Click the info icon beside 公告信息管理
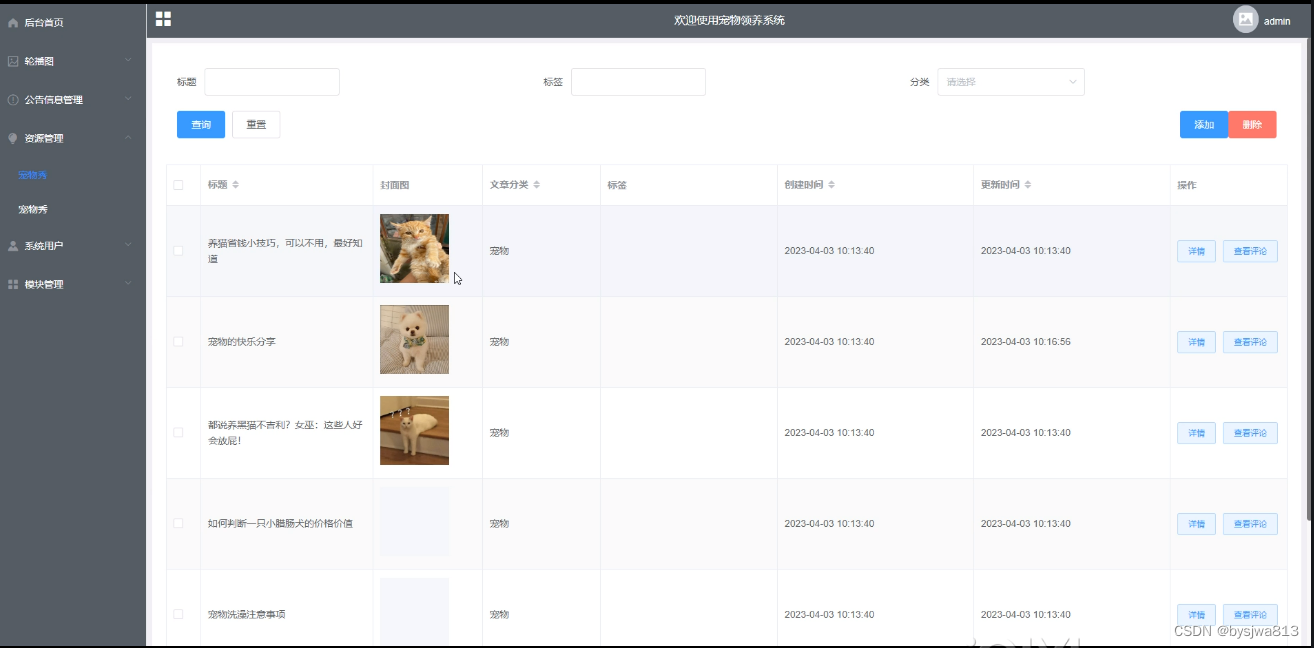 click(x=13, y=99)
